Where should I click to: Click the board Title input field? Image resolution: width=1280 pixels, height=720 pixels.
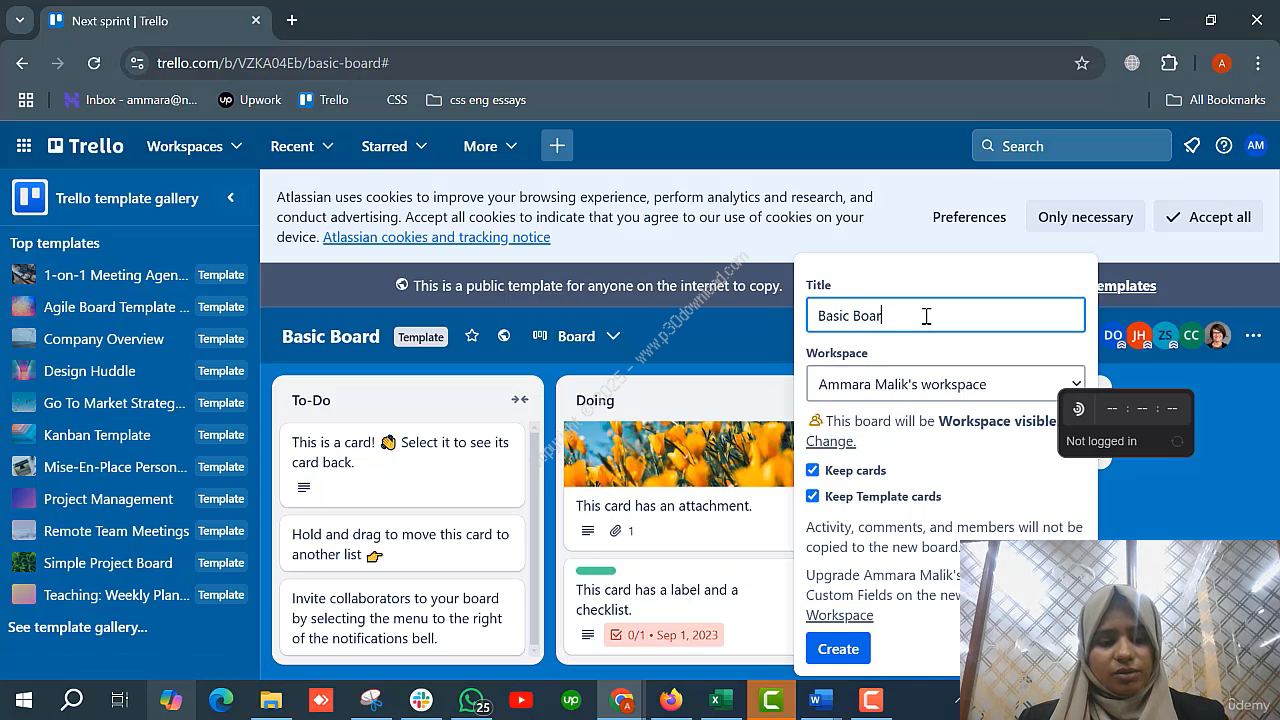[x=945, y=316]
